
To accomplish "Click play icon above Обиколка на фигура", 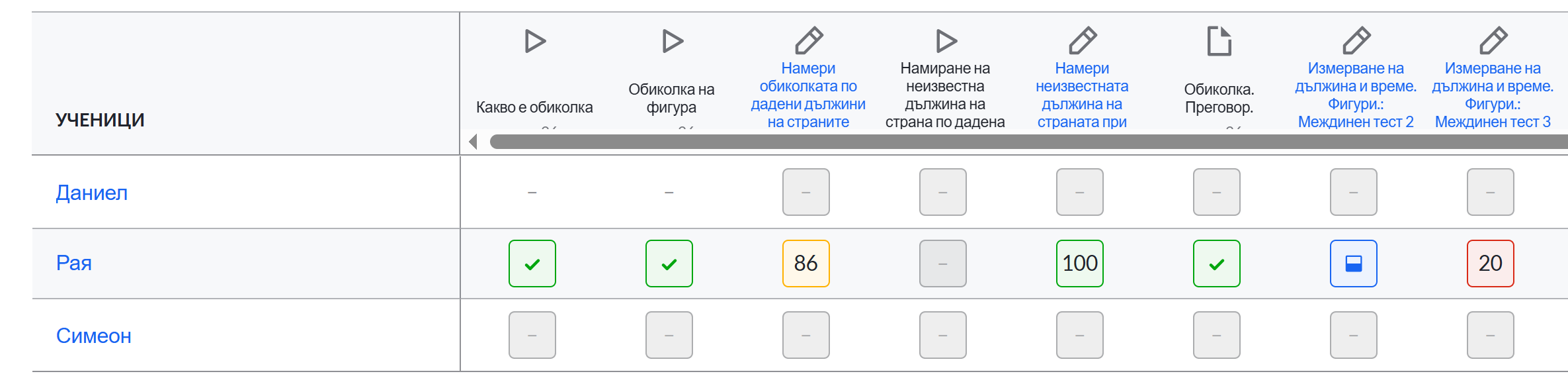I will 673,41.
